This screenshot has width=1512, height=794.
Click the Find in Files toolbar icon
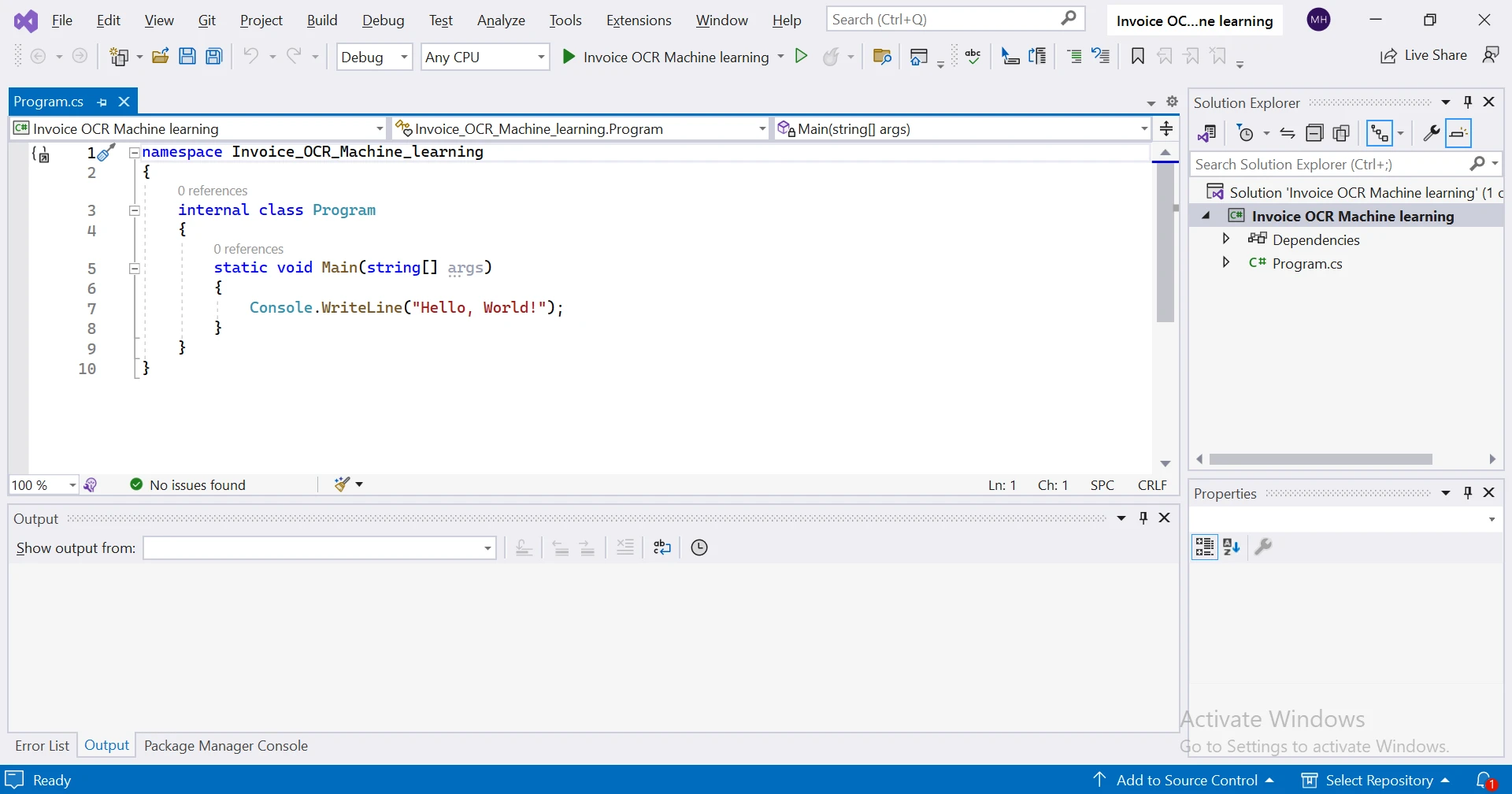[x=882, y=57]
